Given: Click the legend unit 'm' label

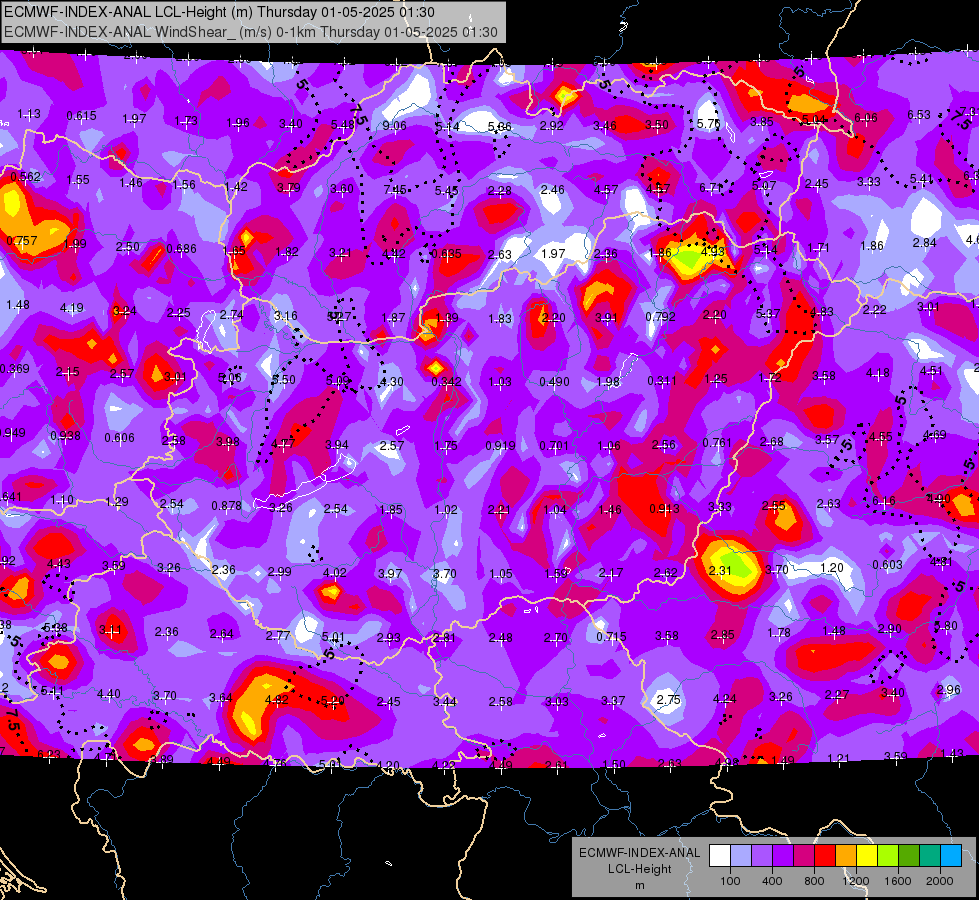Looking at the screenshot, I should tap(639, 886).
